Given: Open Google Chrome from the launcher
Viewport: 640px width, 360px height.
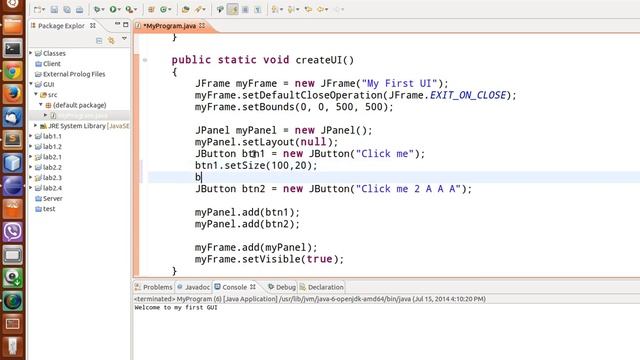Looking at the screenshot, I should click(13, 72).
